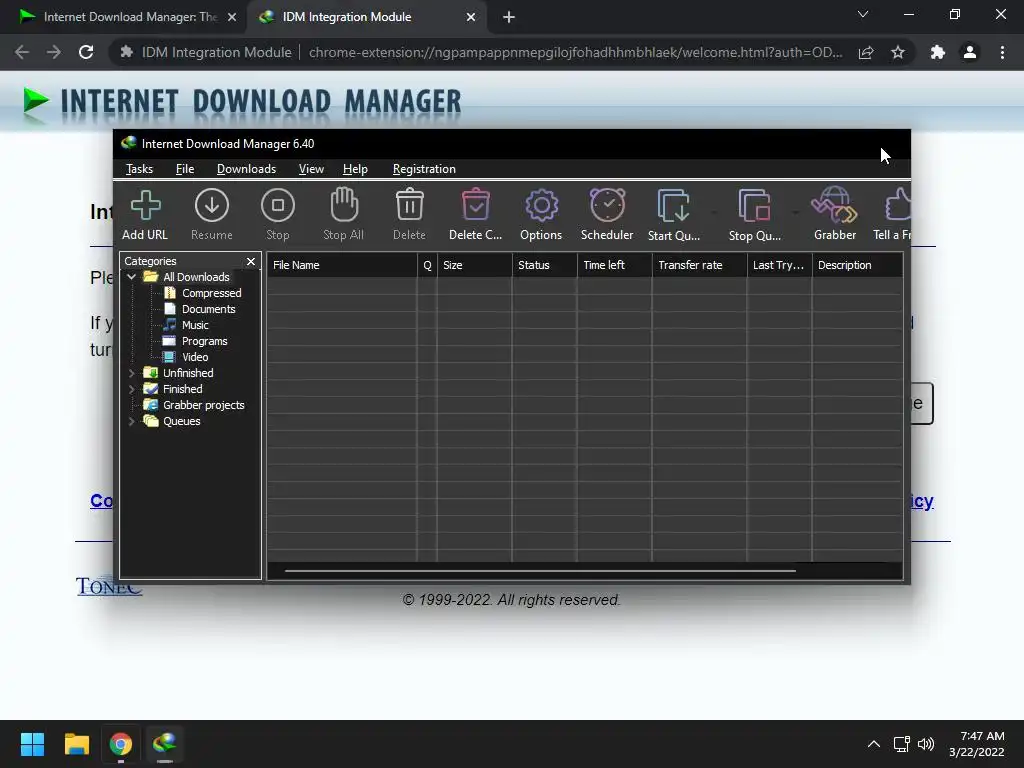Open Start Queue dropdown arrow
1024x768 pixels.
point(714,212)
